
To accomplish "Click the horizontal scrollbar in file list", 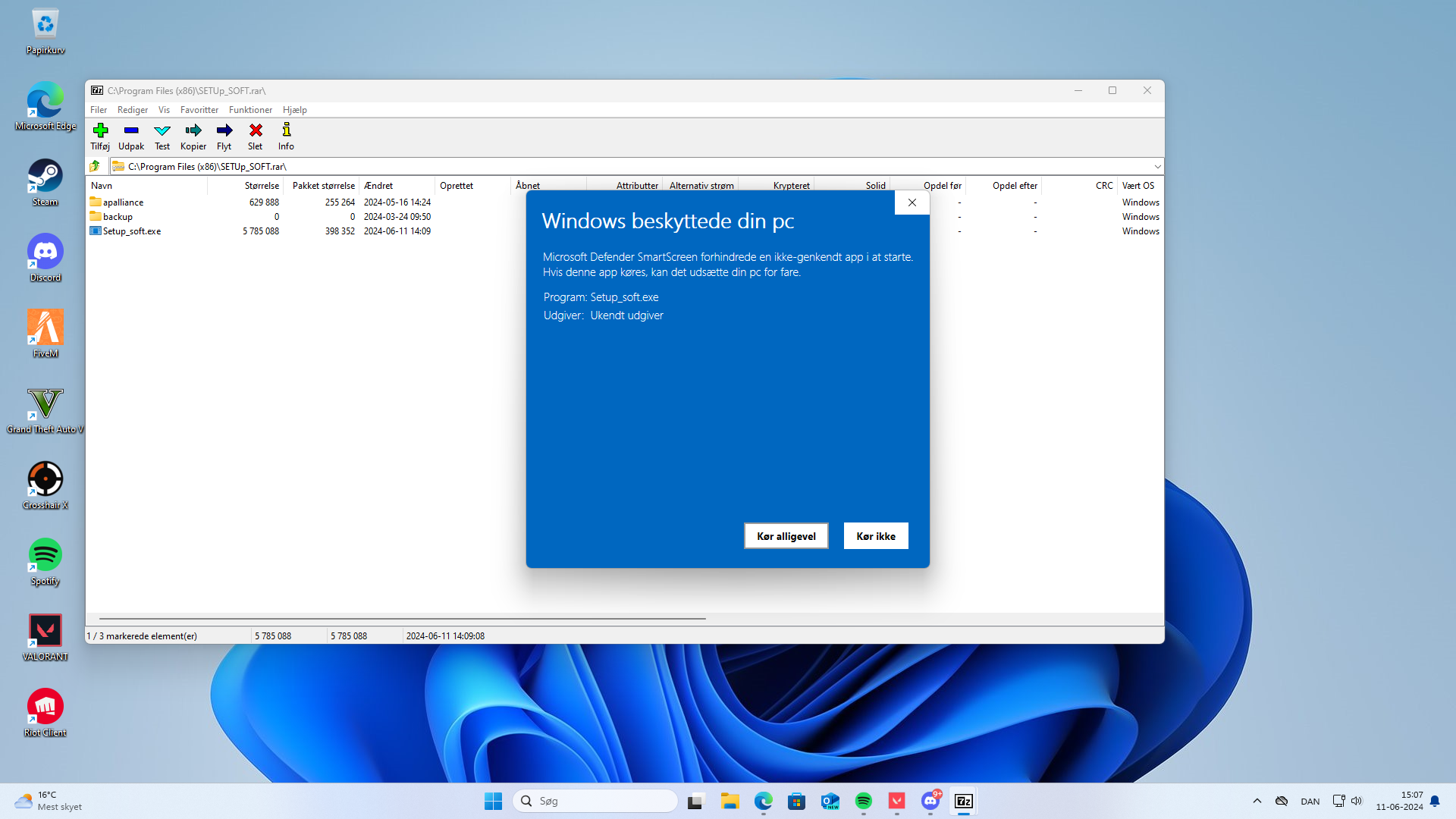I will click(402, 619).
